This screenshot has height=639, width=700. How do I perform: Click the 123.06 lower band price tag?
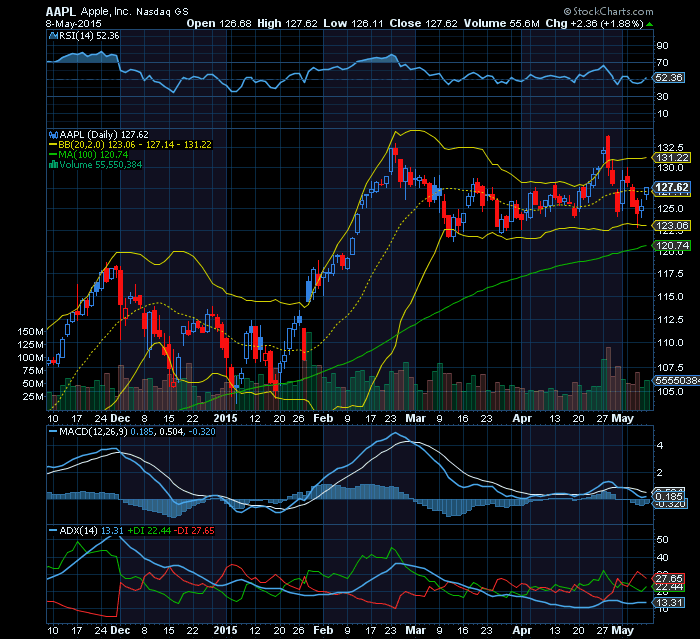[672, 226]
